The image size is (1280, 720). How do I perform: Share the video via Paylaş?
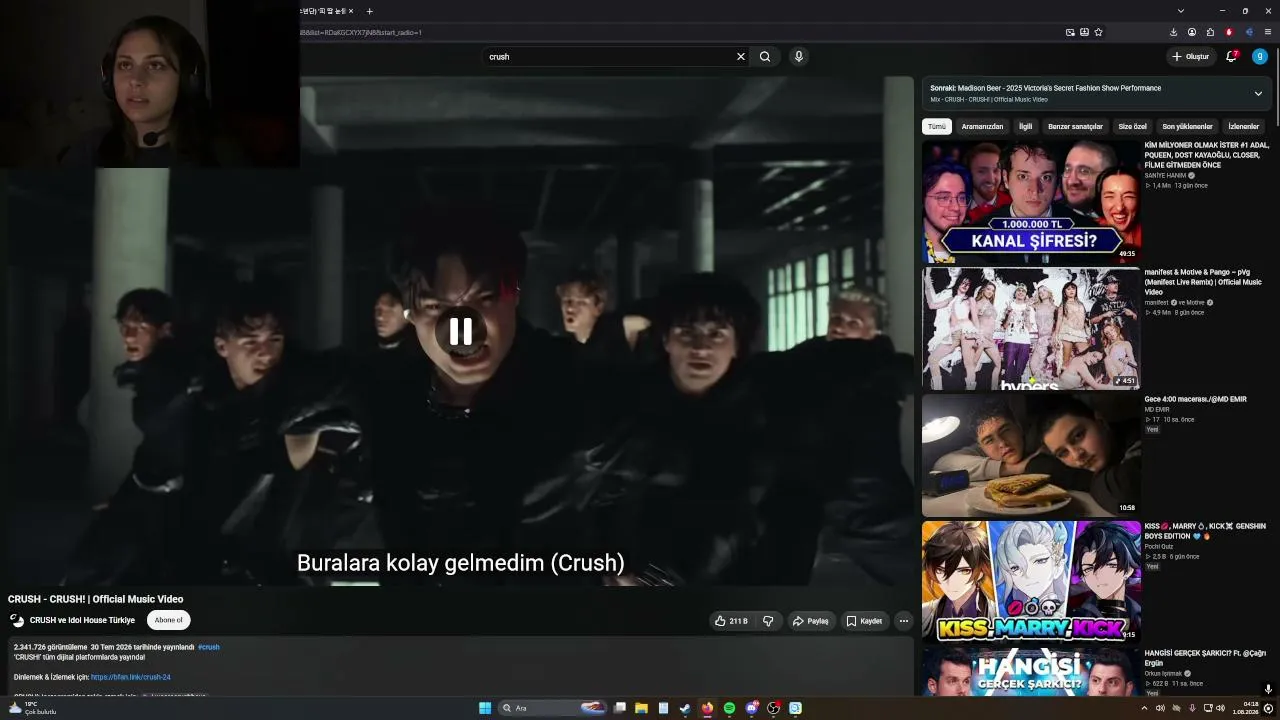810,621
